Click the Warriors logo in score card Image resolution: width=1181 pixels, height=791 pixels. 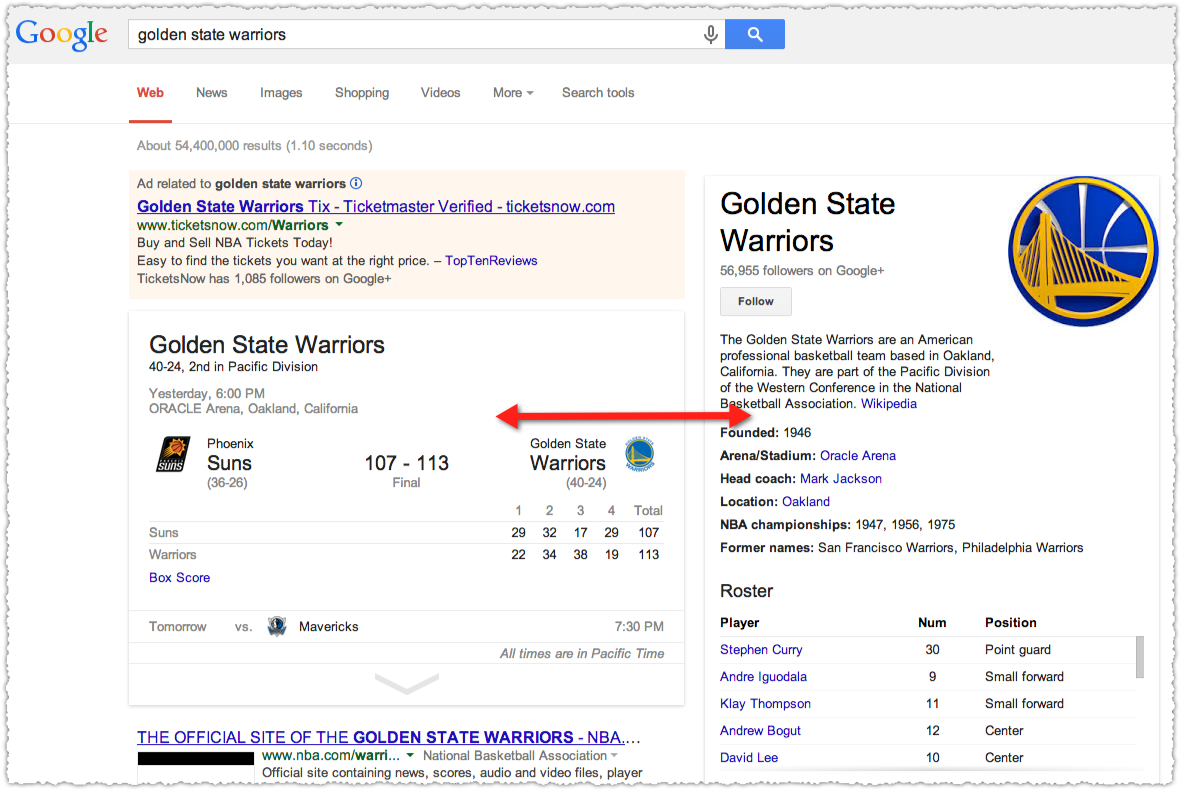pyautogui.click(x=639, y=454)
